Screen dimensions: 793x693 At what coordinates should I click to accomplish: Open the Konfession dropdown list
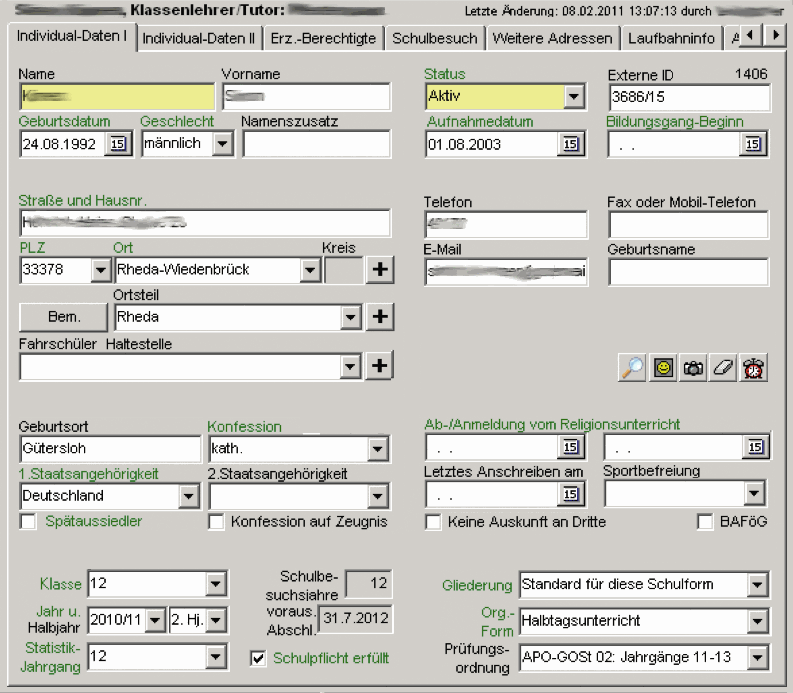click(377, 448)
